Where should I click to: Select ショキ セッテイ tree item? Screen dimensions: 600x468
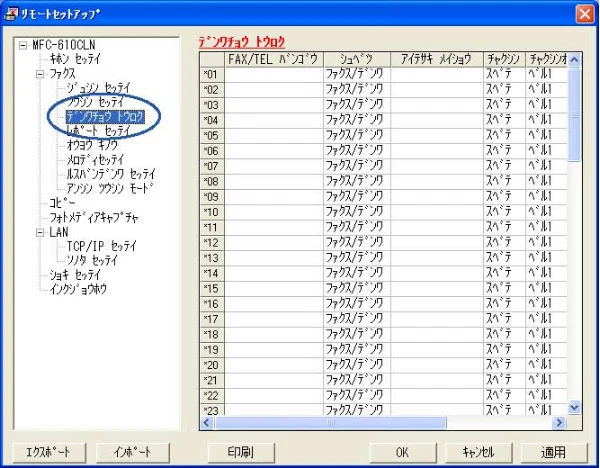(x=75, y=275)
